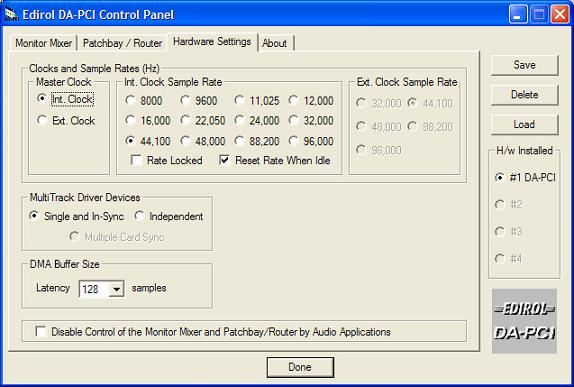
Task: Go to the About tab
Action: coord(274,43)
